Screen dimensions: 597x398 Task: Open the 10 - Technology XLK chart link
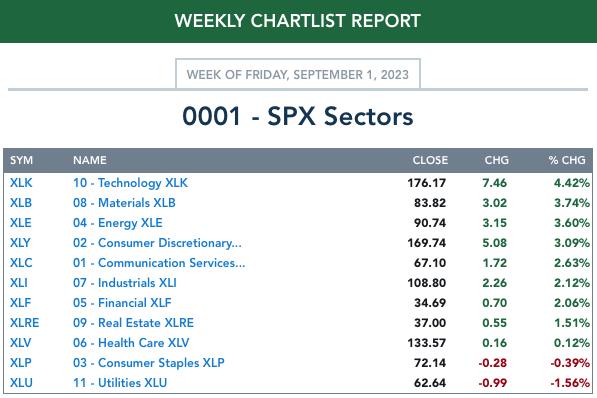pyautogui.click(x=130, y=183)
